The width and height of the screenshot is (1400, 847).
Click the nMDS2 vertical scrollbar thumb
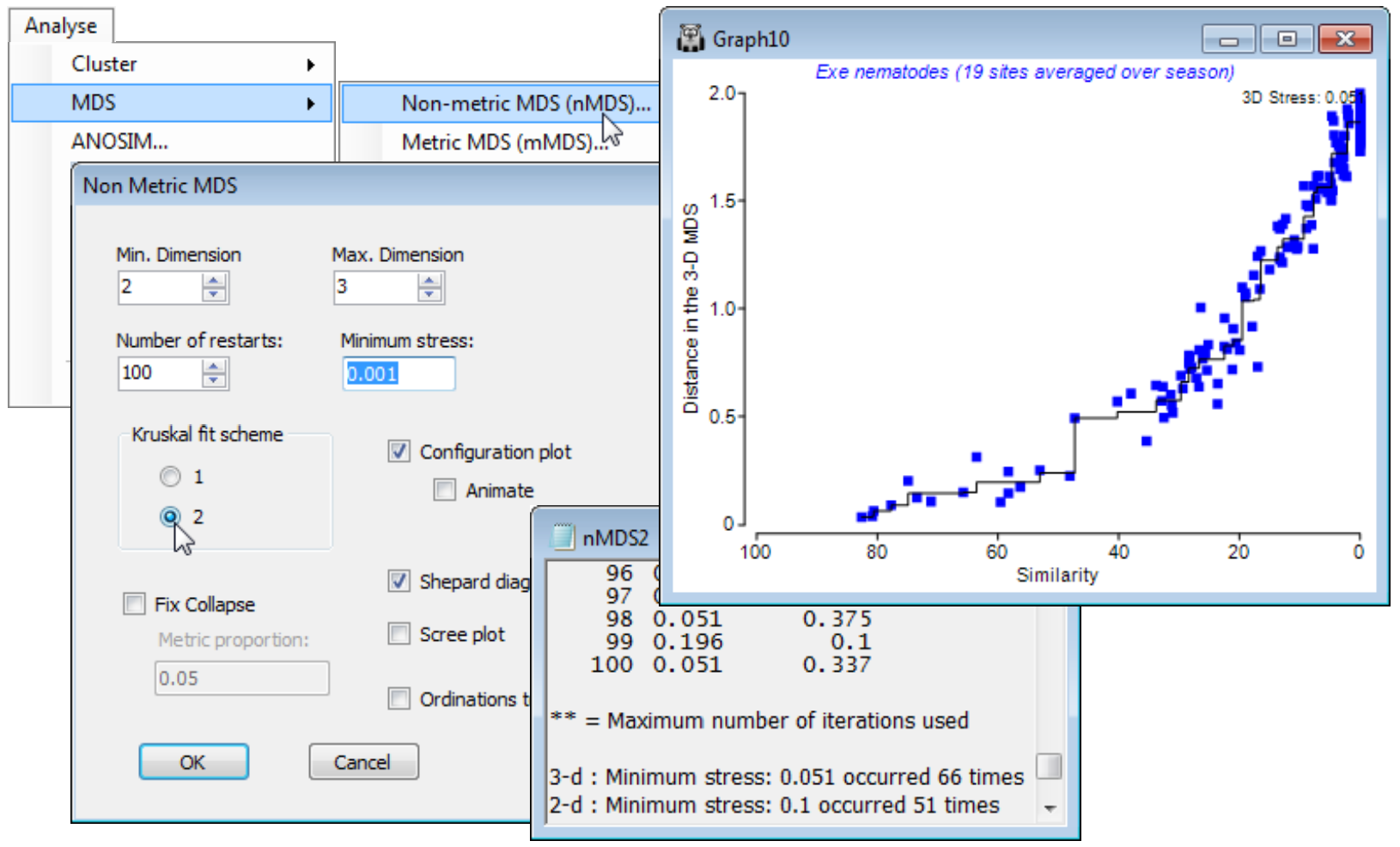(1049, 765)
